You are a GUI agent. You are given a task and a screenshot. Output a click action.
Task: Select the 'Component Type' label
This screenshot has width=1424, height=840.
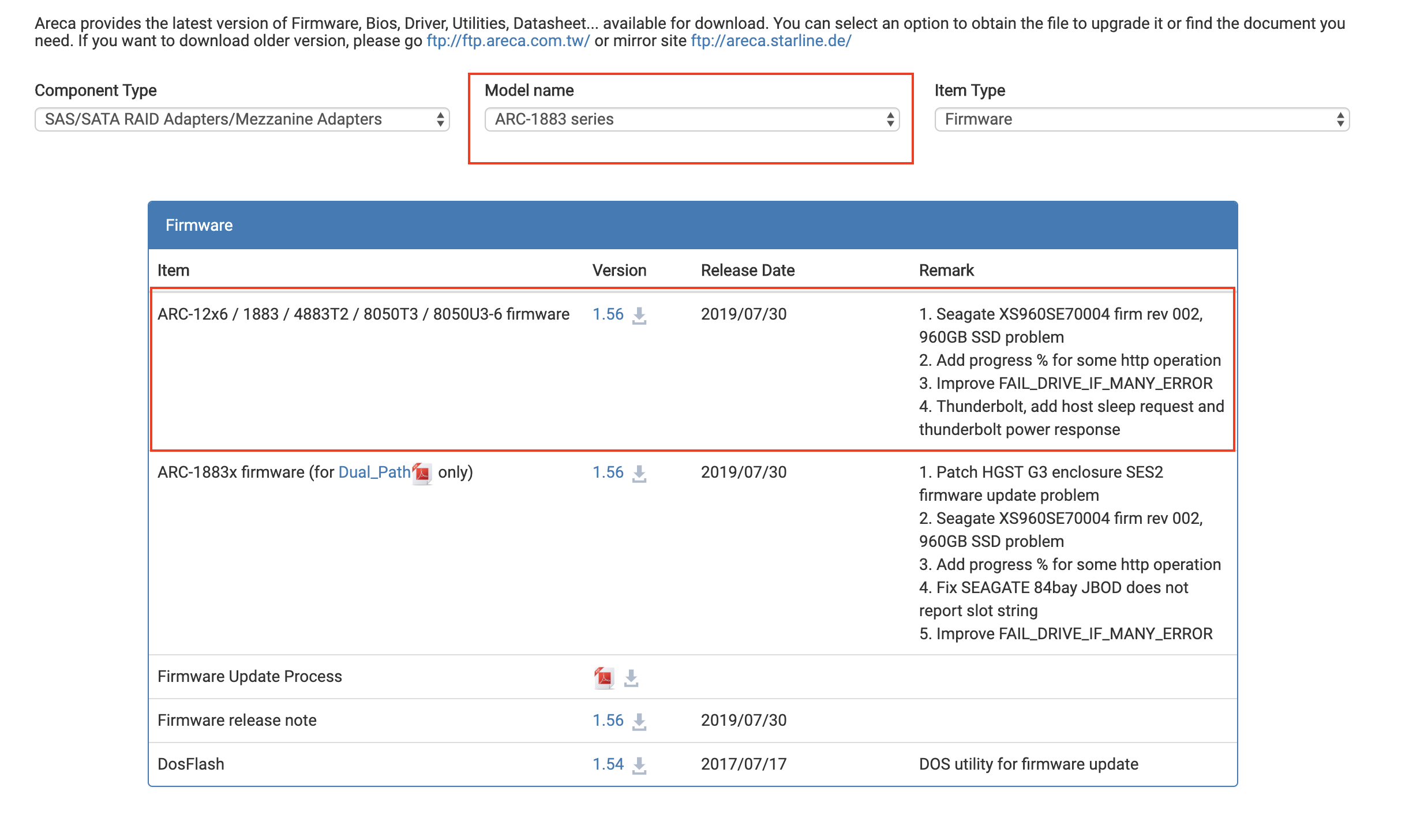point(96,91)
